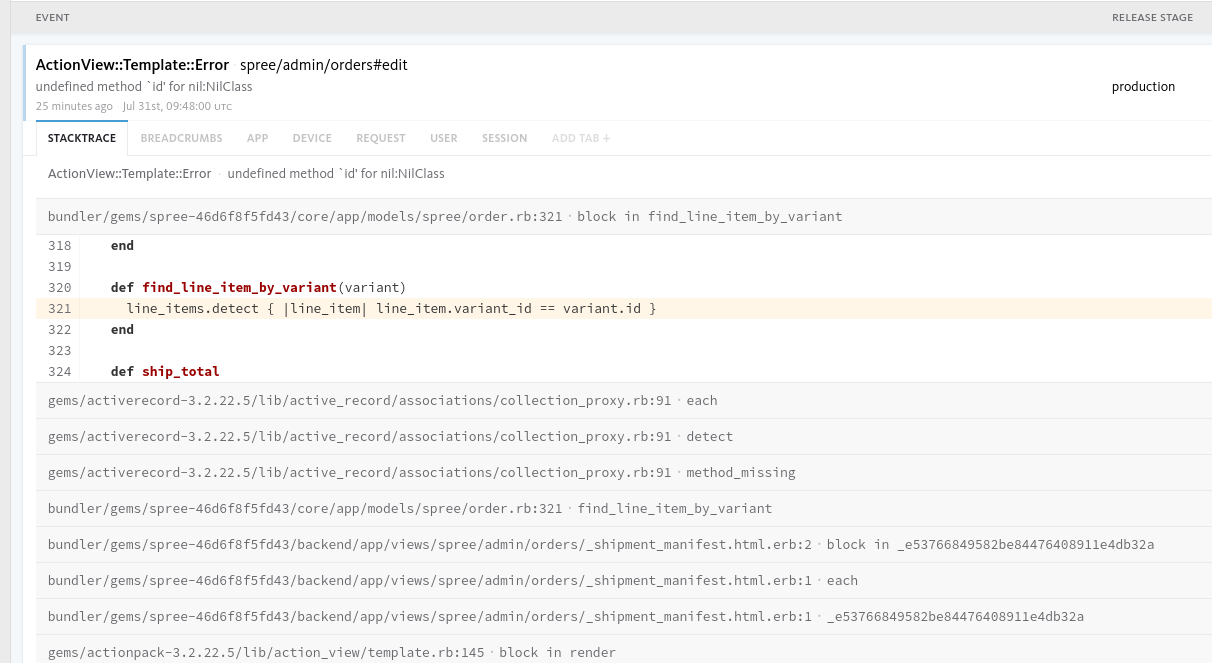Click the error summary line below the tabs
Screen dimensions: 1212x663
click(x=246, y=173)
